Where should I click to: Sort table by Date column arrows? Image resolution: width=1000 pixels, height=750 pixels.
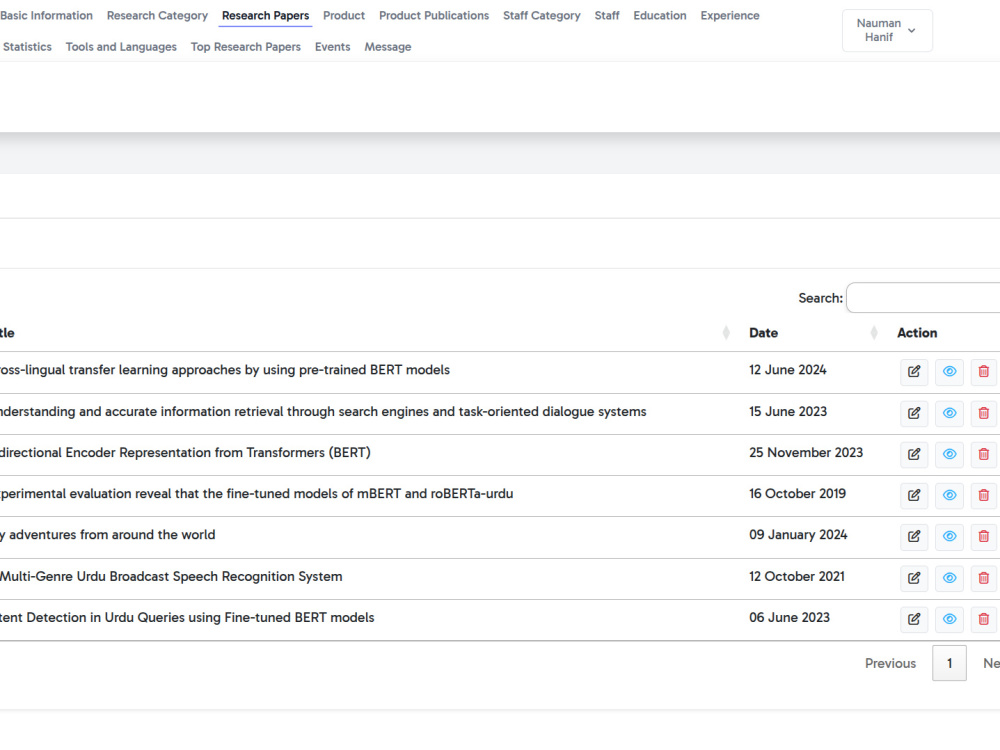(874, 332)
